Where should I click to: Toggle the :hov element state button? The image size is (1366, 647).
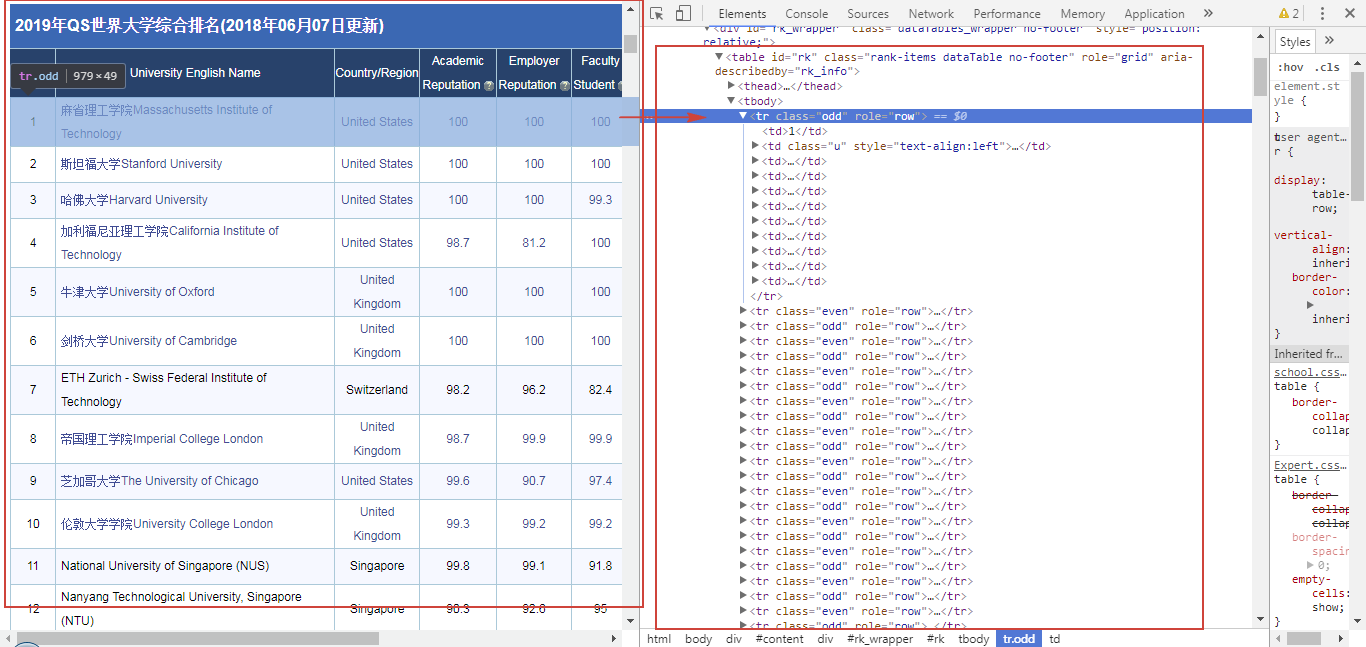click(1291, 67)
